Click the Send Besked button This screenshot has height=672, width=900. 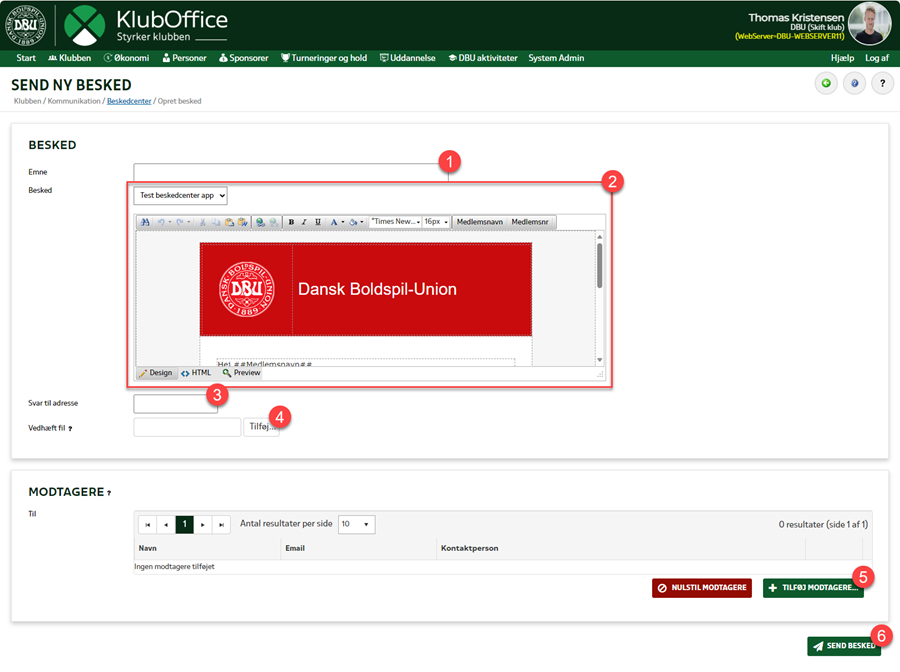844,646
